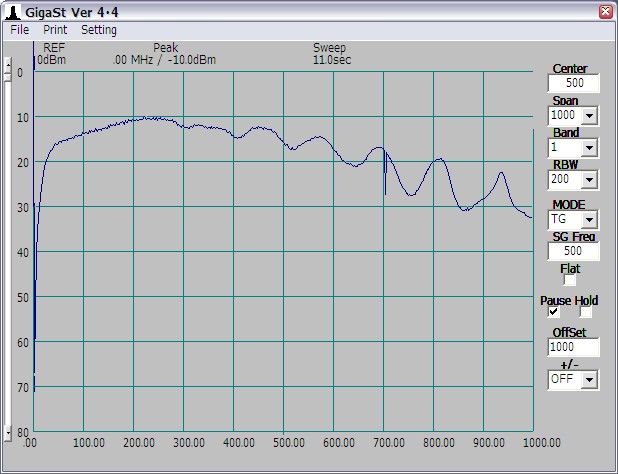Open the Setting menu

coord(99,30)
